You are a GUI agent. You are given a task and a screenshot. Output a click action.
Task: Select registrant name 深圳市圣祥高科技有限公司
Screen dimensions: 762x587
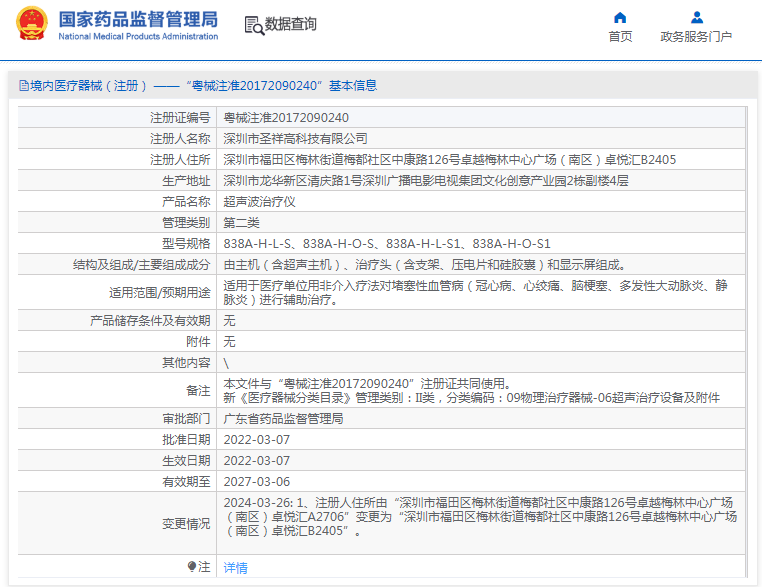pyautogui.click(x=295, y=138)
